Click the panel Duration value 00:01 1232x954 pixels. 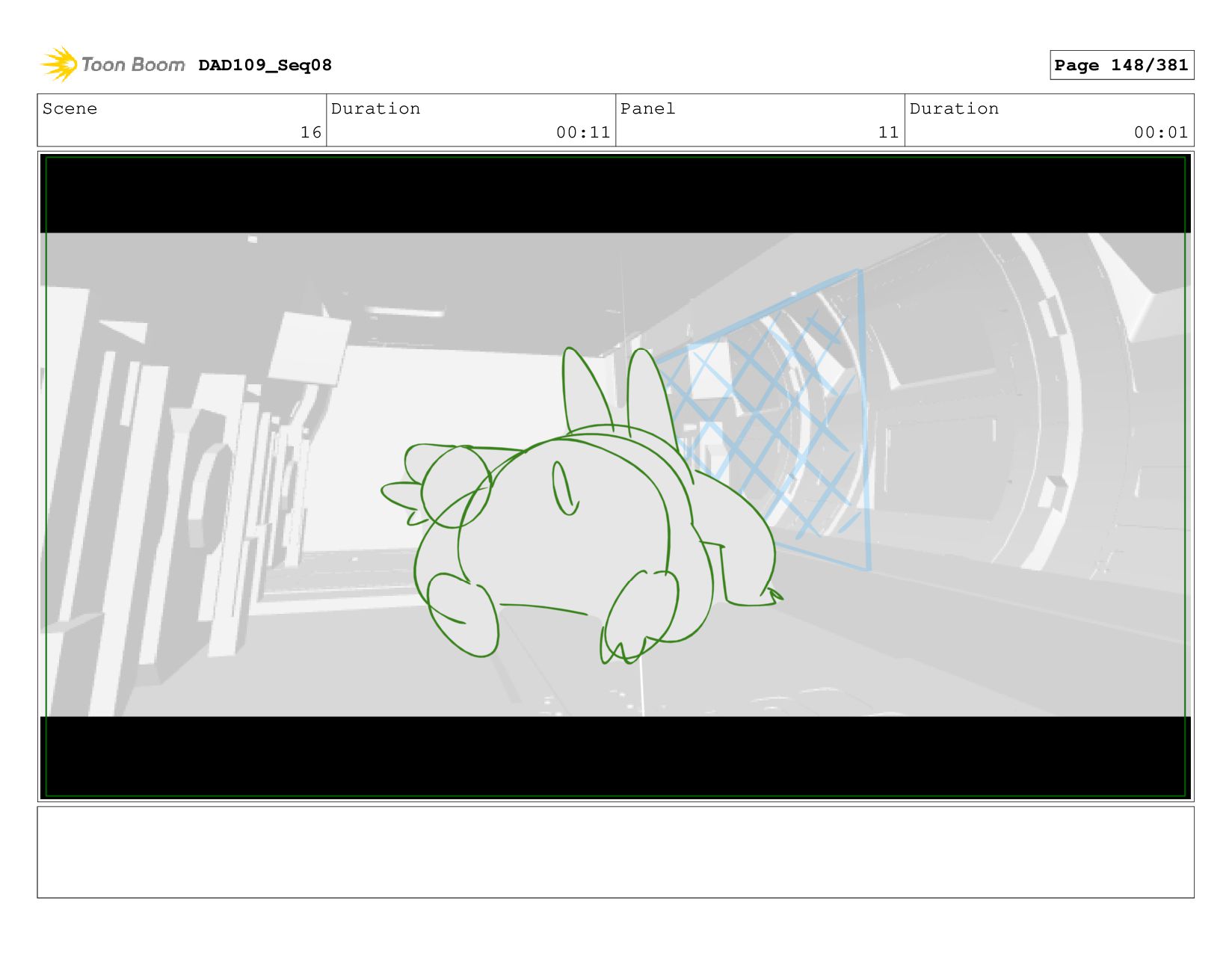click(x=1161, y=132)
